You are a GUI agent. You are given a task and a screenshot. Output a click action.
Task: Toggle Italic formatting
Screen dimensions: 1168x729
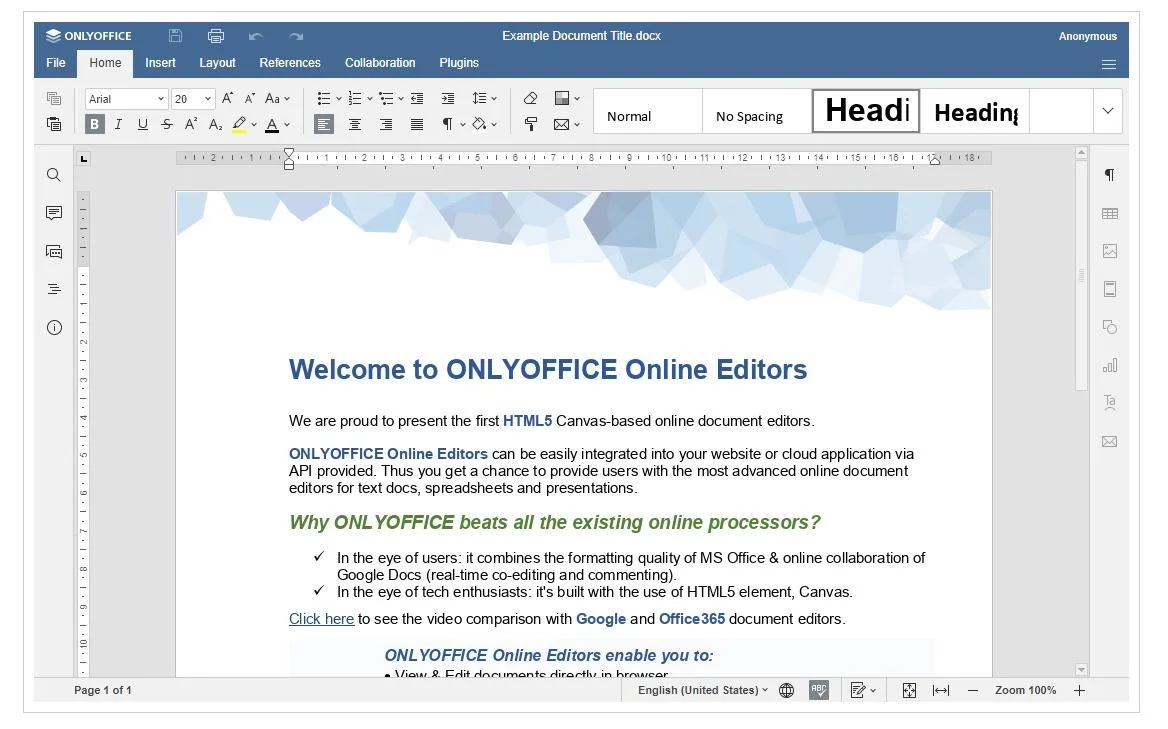coord(118,124)
